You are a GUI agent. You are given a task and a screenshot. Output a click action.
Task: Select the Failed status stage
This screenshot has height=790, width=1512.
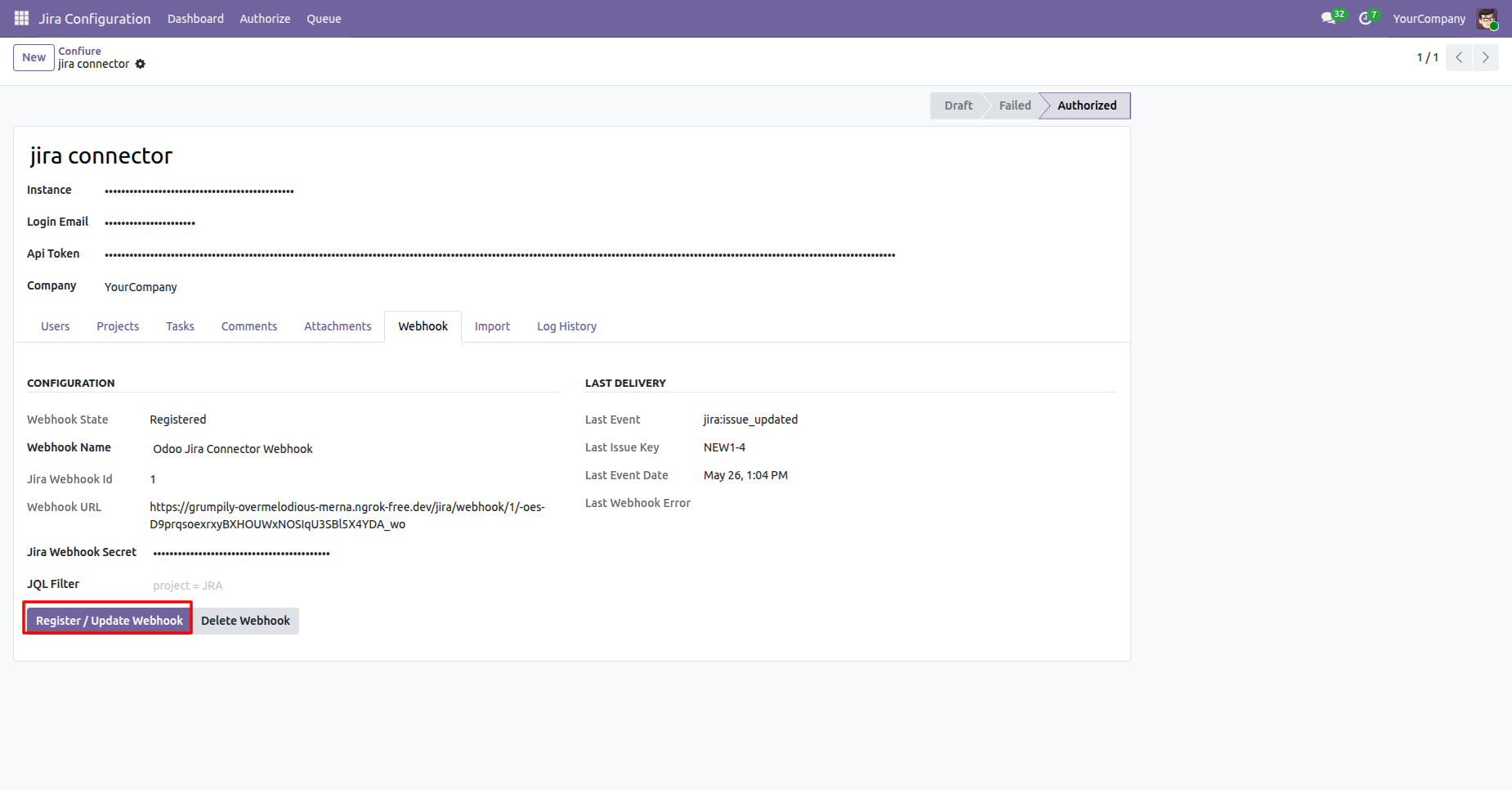[1014, 105]
